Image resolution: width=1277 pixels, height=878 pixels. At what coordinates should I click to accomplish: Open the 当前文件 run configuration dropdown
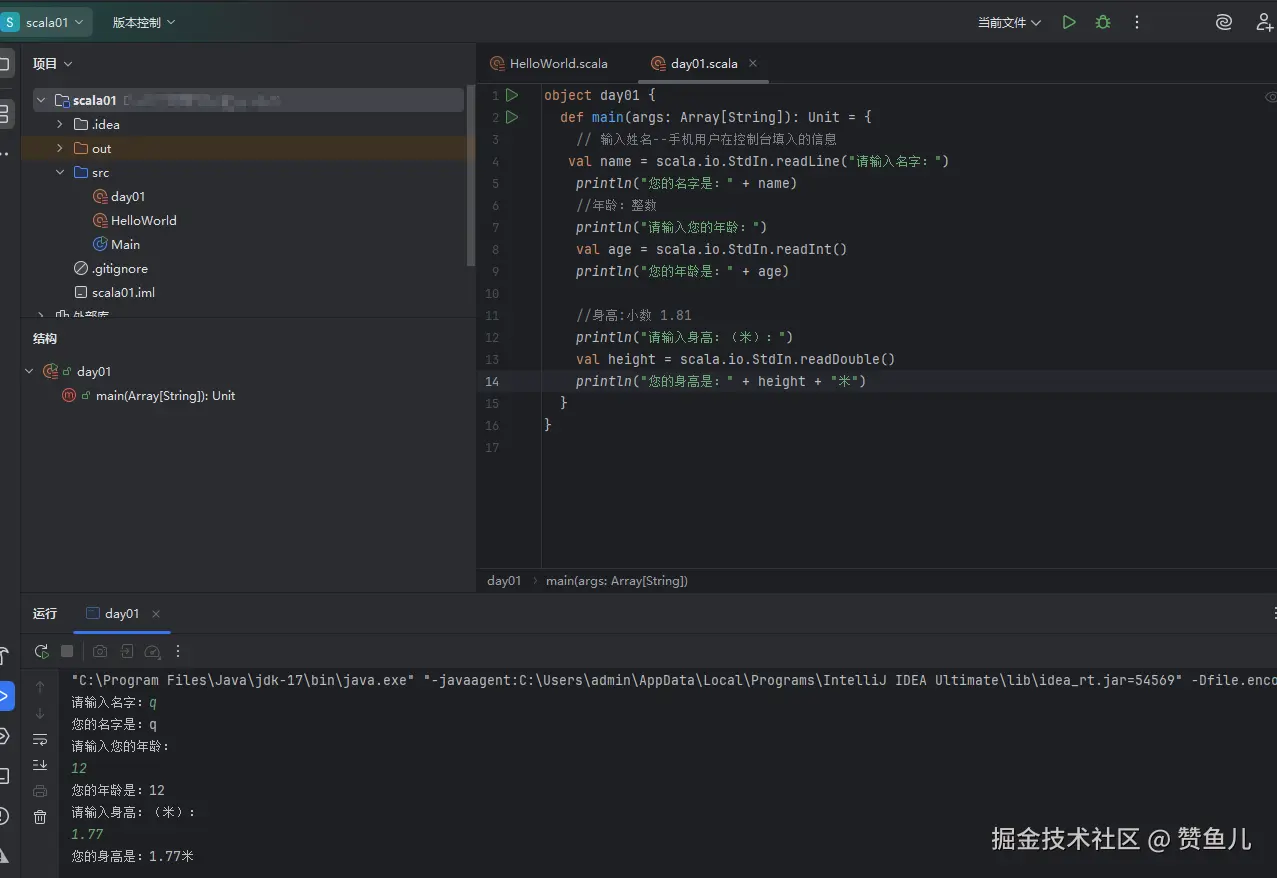click(x=1008, y=21)
